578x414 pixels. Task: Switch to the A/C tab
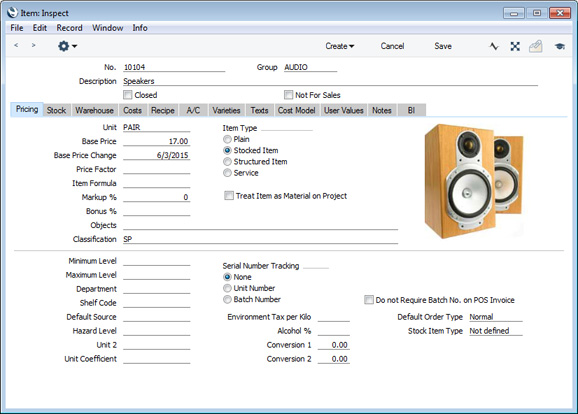pyautogui.click(x=193, y=110)
